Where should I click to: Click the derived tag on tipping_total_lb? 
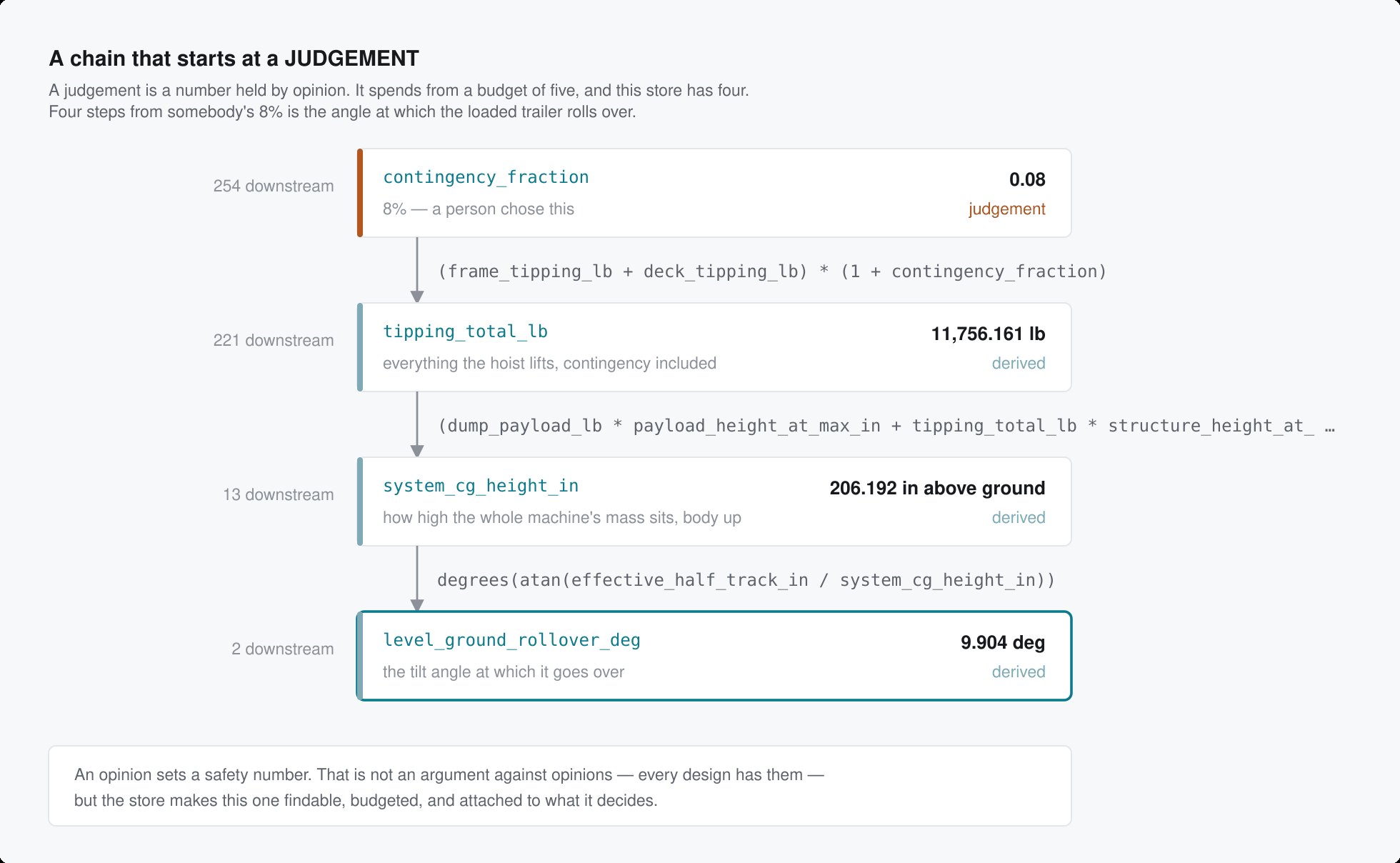(1019, 363)
